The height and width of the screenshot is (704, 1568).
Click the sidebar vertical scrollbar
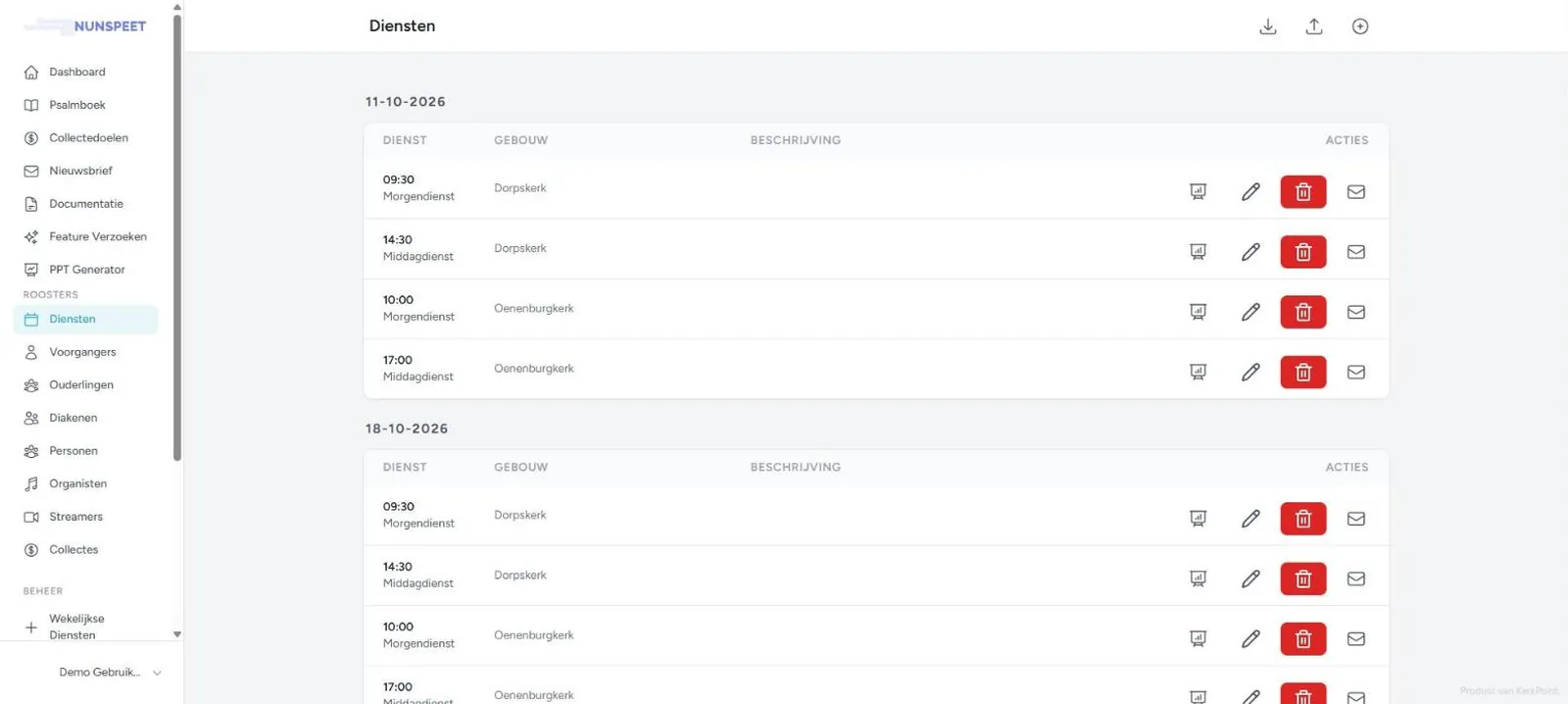pyautogui.click(x=177, y=237)
